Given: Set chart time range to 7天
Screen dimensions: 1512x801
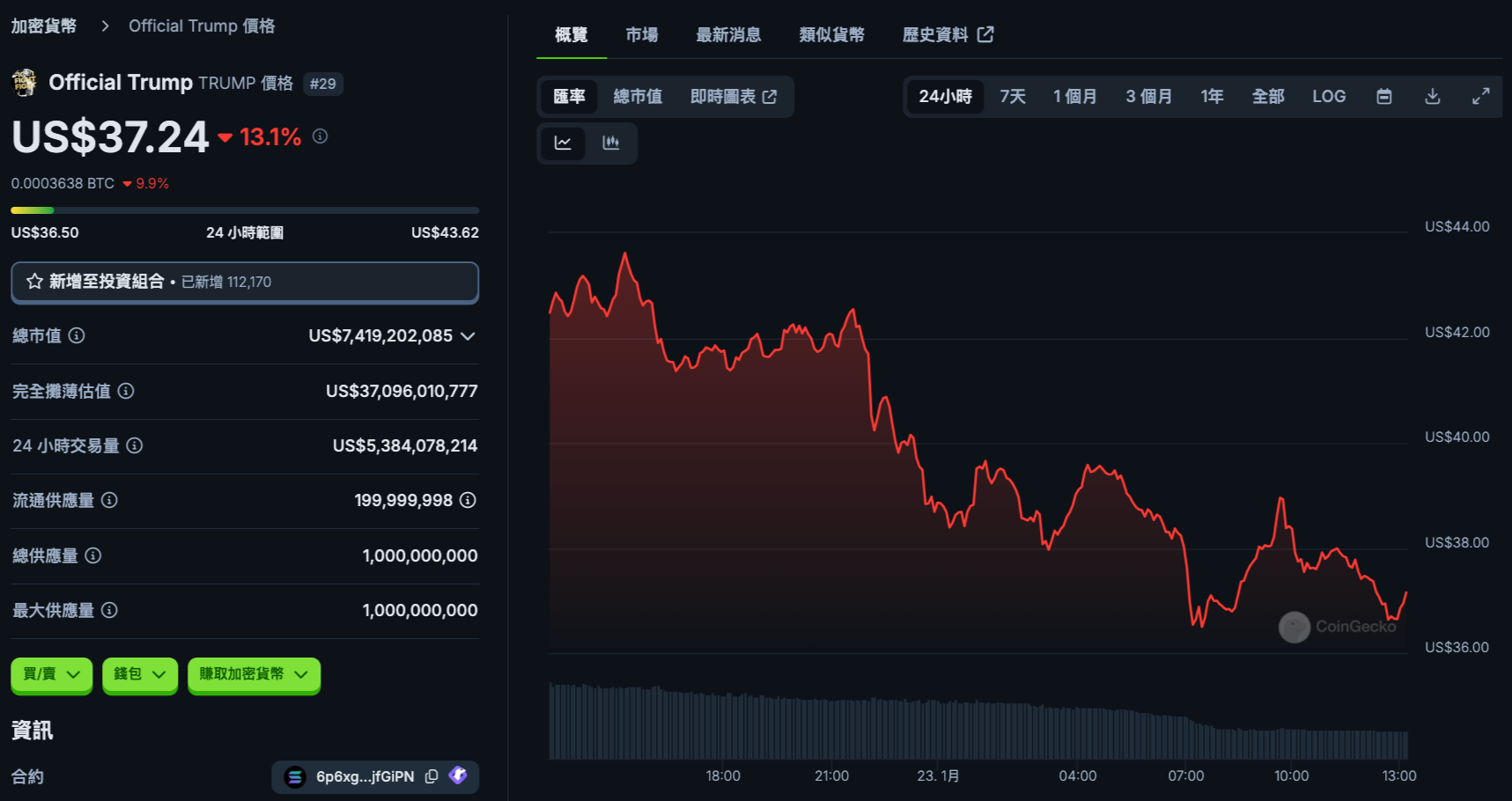Looking at the screenshot, I should 1012,96.
